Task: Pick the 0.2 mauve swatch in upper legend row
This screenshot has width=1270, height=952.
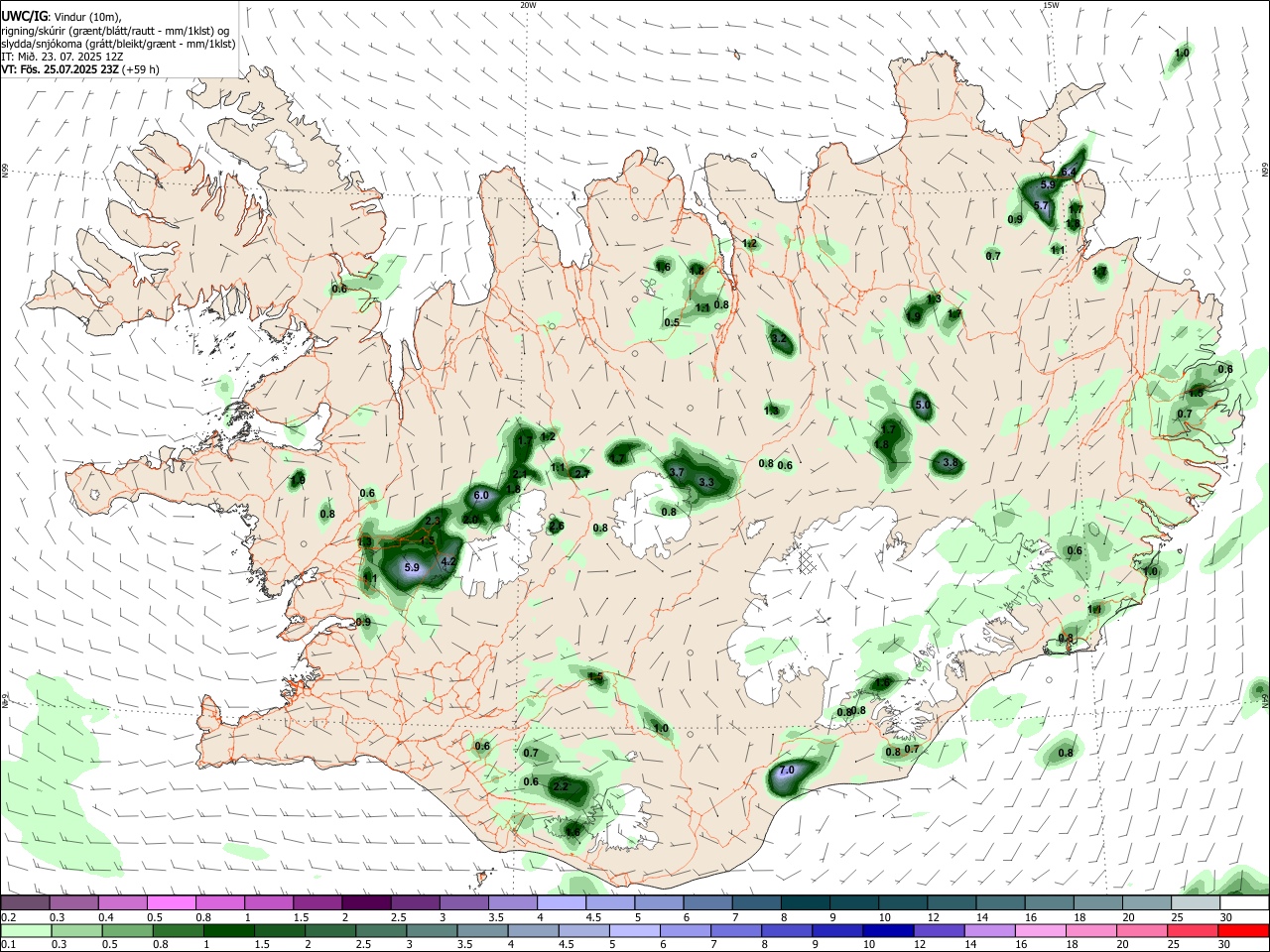Action: [x=25, y=903]
